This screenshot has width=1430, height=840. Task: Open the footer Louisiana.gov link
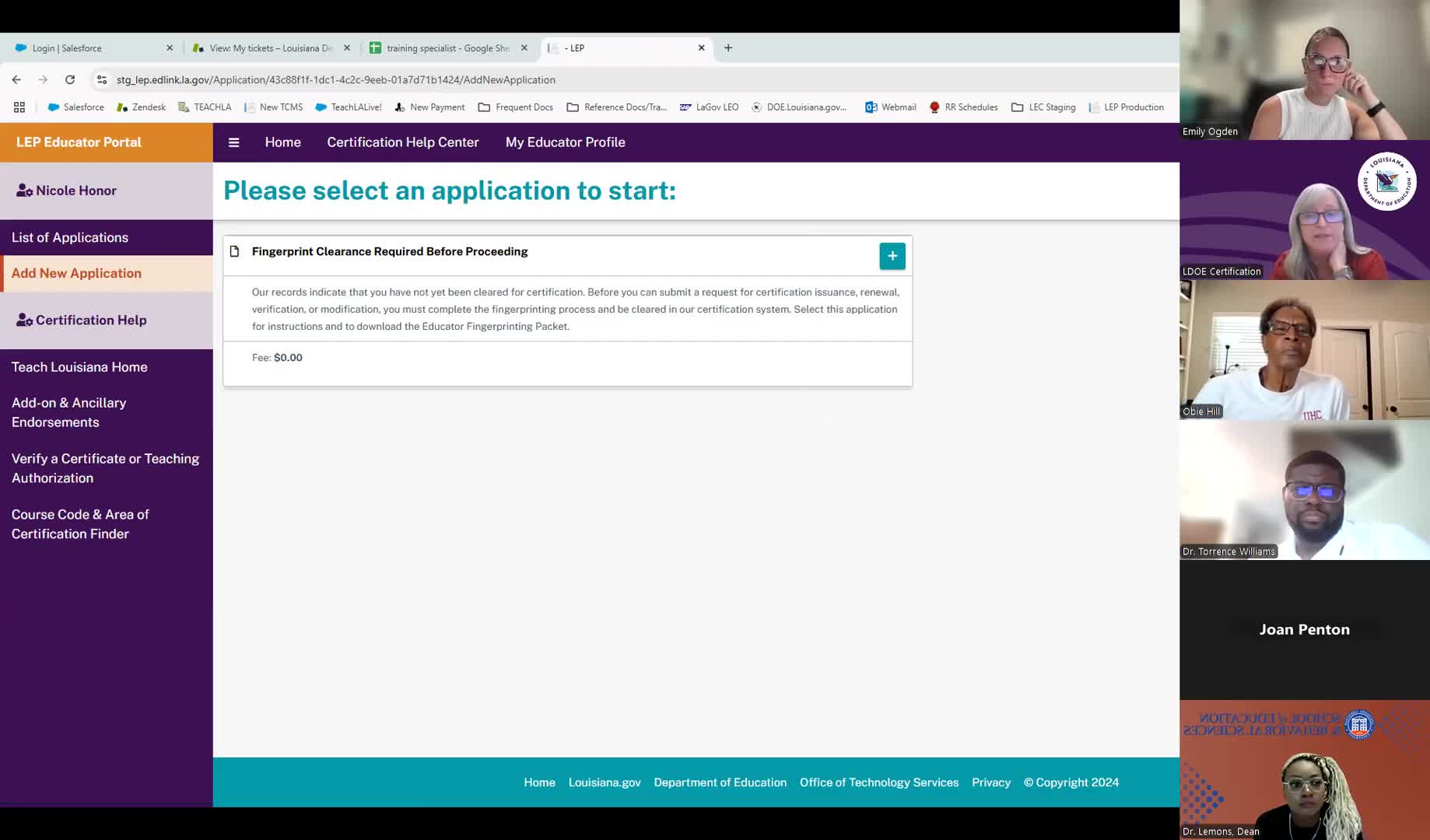point(605,782)
